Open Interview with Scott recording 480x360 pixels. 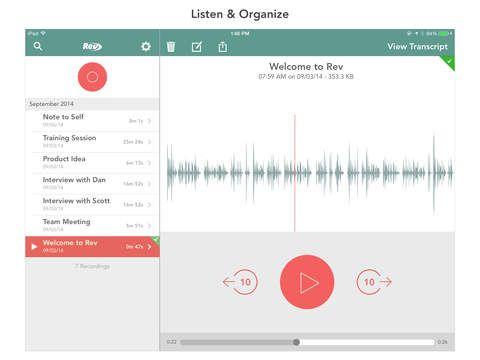tap(92, 204)
